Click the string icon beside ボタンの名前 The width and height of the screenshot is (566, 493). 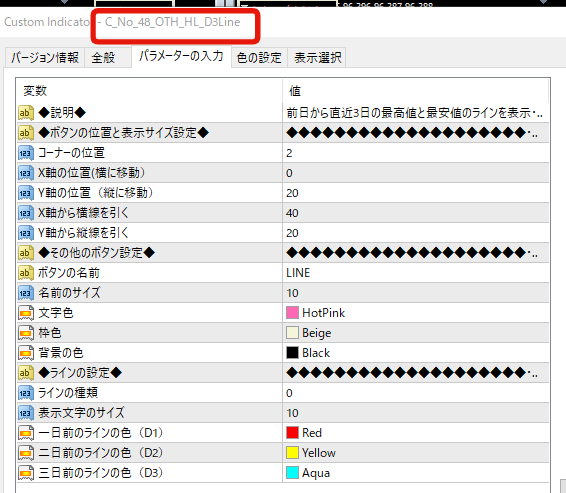click(x=26, y=273)
